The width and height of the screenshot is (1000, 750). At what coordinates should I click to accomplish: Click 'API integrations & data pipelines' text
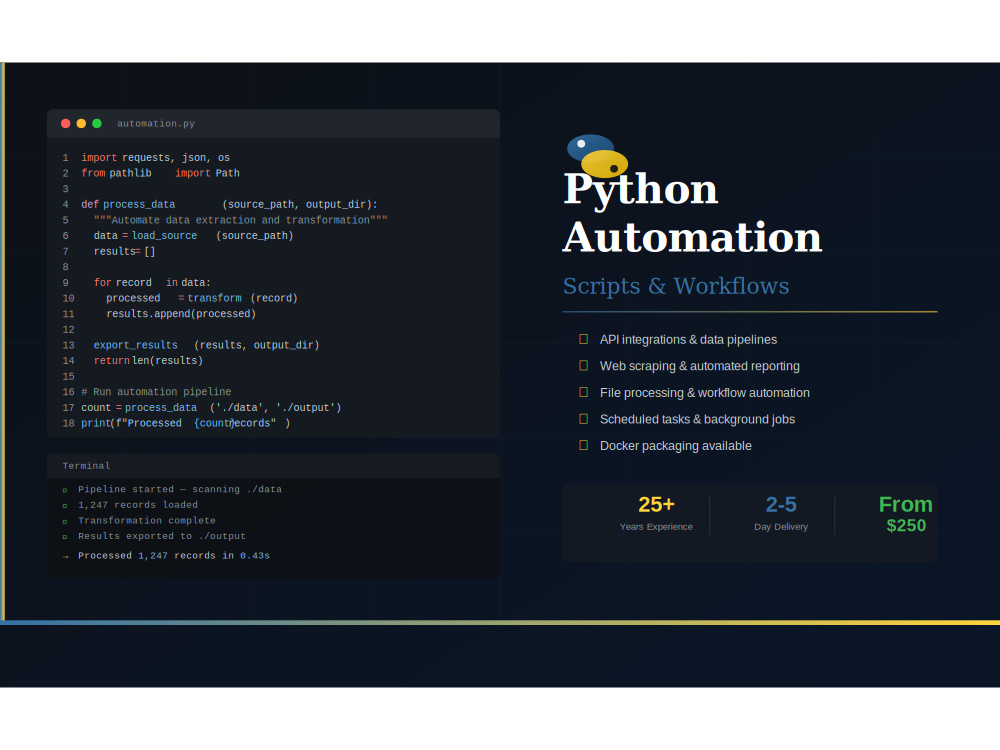pos(688,339)
